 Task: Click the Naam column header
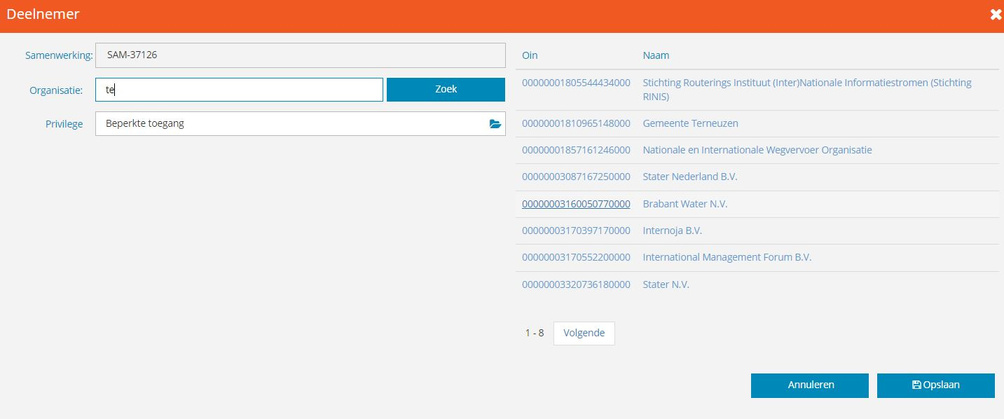coord(656,56)
